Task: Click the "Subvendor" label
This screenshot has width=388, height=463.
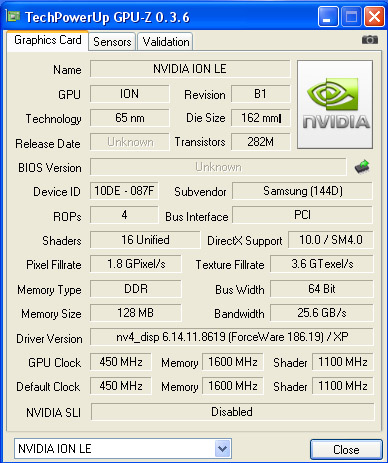Action: click(x=200, y=192)
